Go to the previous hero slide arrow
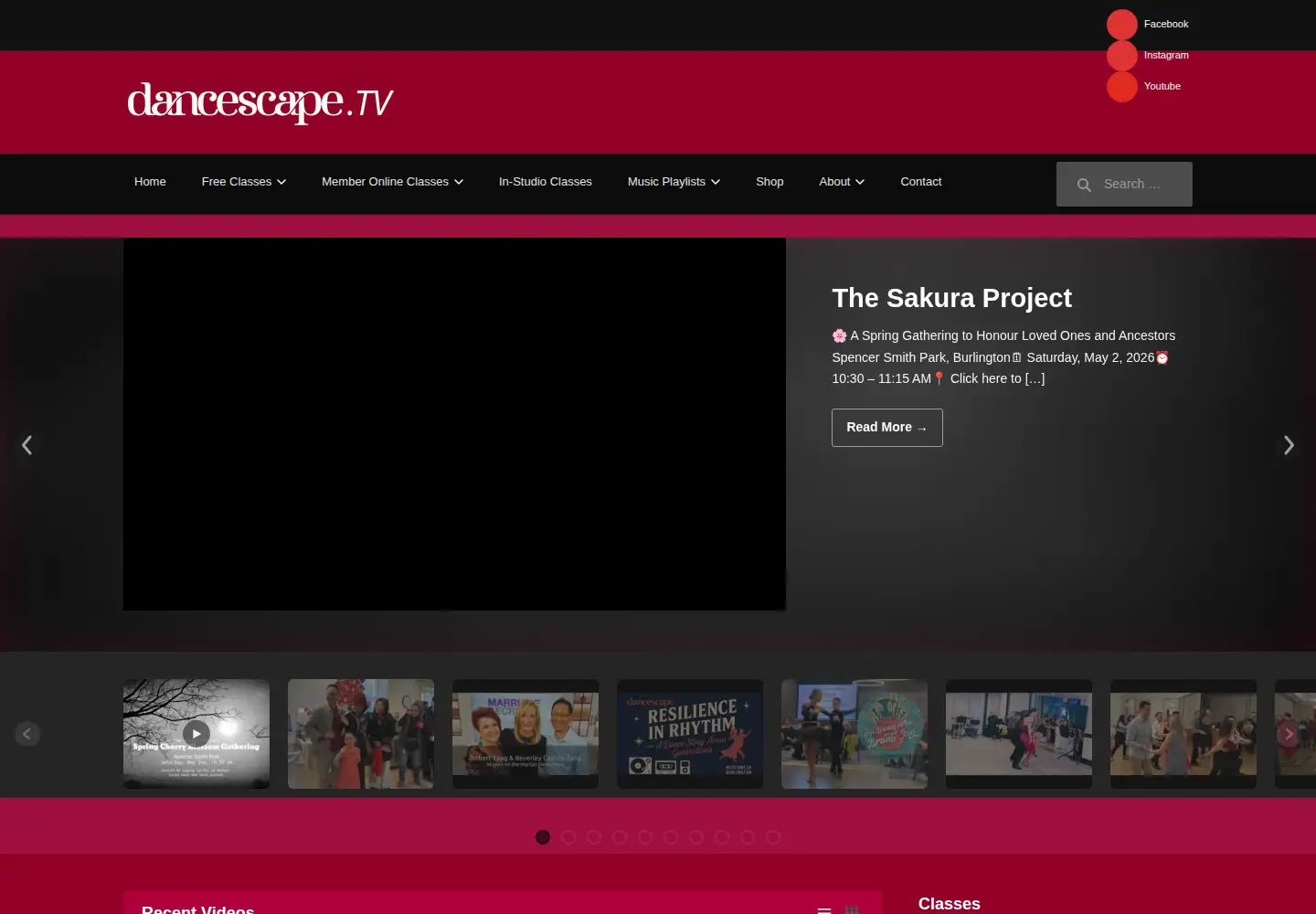 27,445
